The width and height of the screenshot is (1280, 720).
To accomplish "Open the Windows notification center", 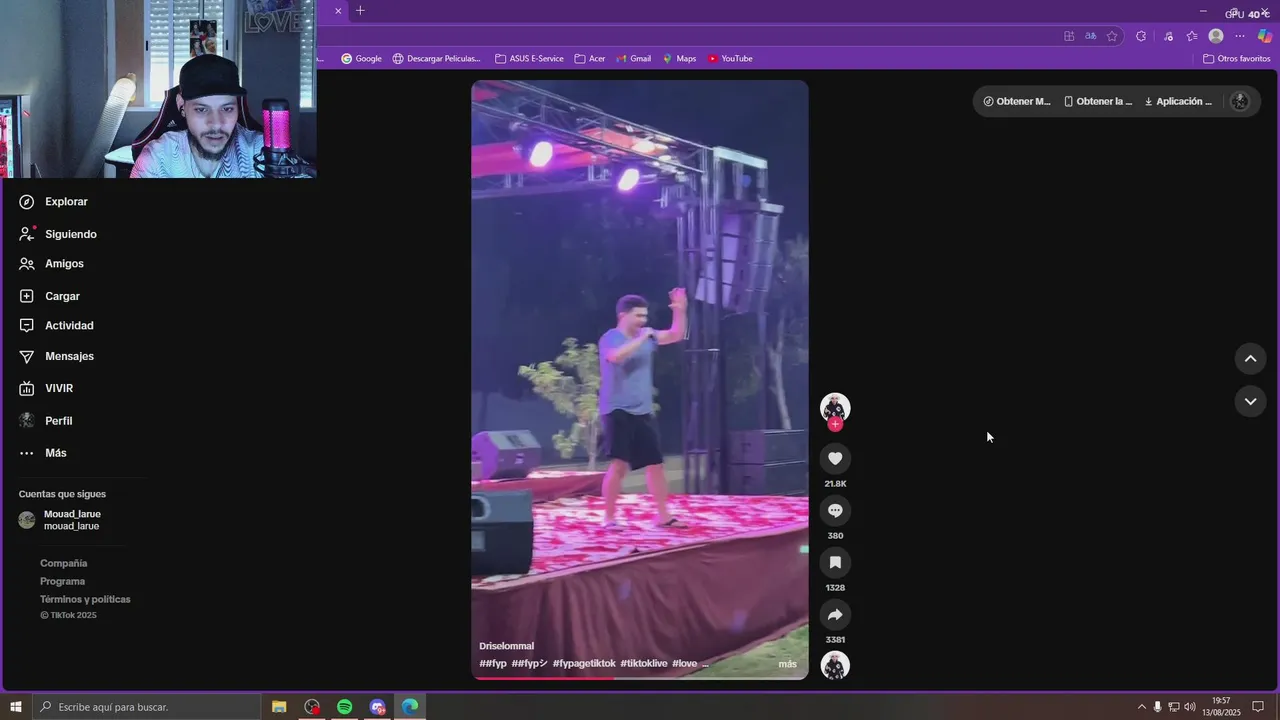I will [x=1258, y=707].
